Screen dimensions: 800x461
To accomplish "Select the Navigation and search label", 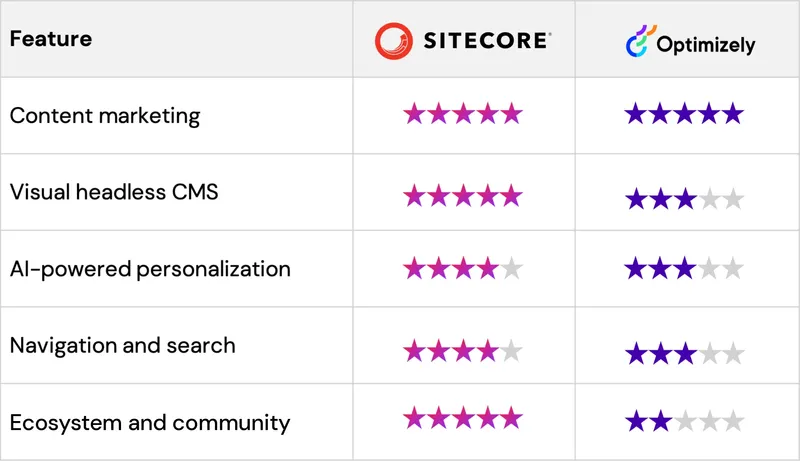I will [x=122, y=345].
